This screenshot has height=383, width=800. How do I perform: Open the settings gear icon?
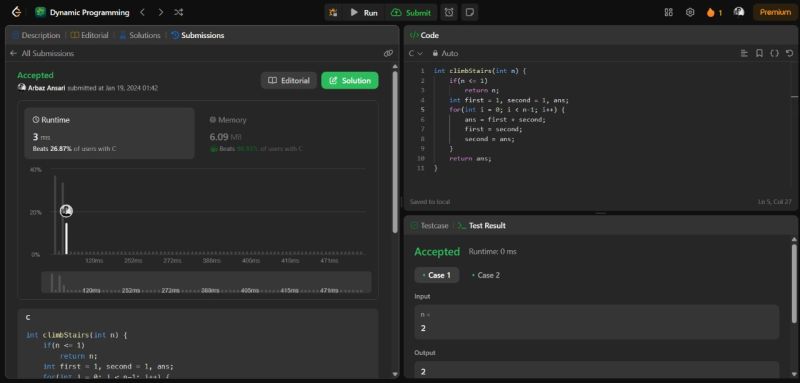(x=690, y=12)
